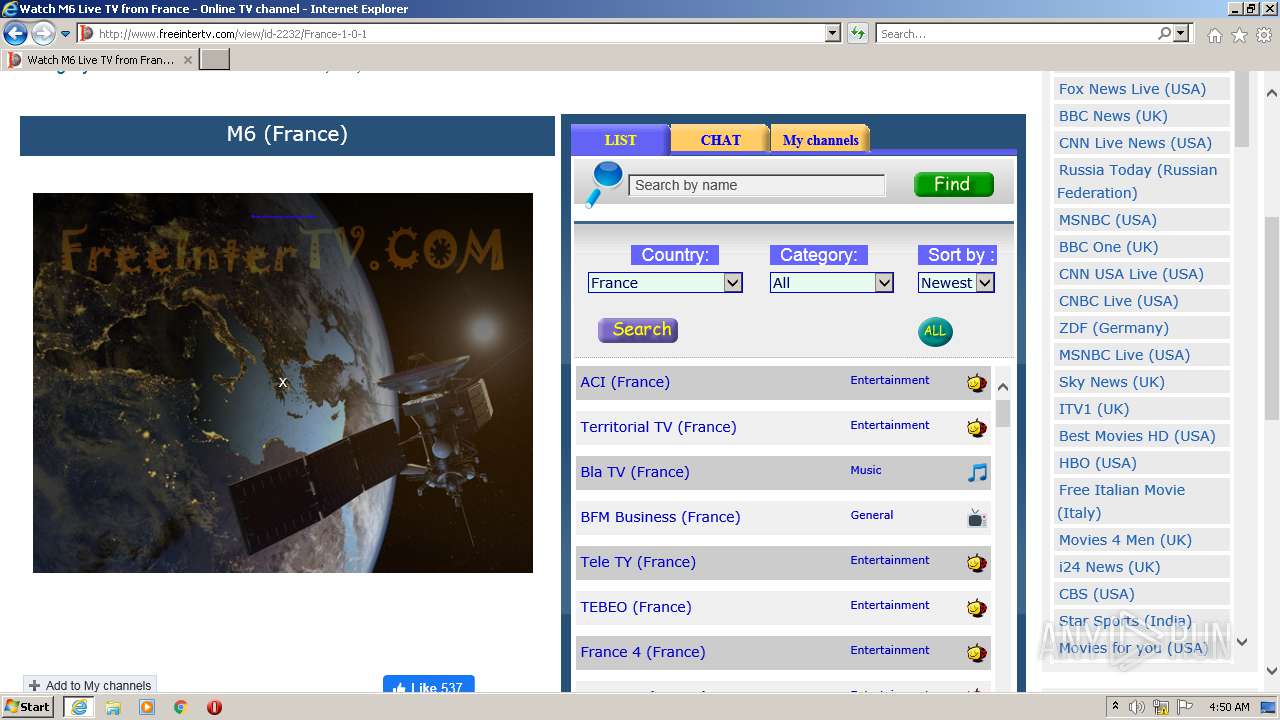The width and height of the screenshot is (1280, 720).
Task: Open Territorial TV (France) channel link
Action: point(658,427)
